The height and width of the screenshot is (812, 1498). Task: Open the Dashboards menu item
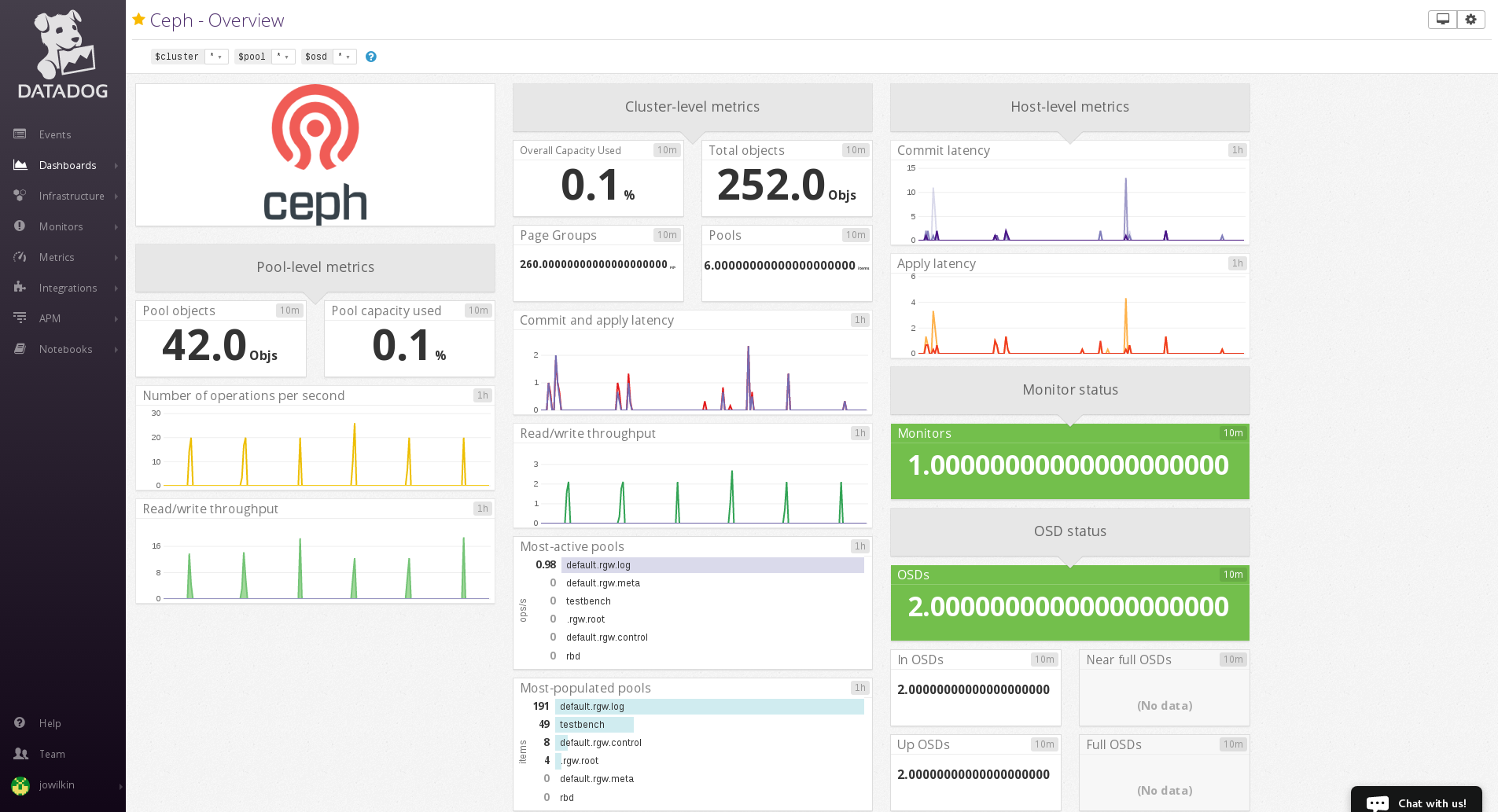[x=68, y=165]
